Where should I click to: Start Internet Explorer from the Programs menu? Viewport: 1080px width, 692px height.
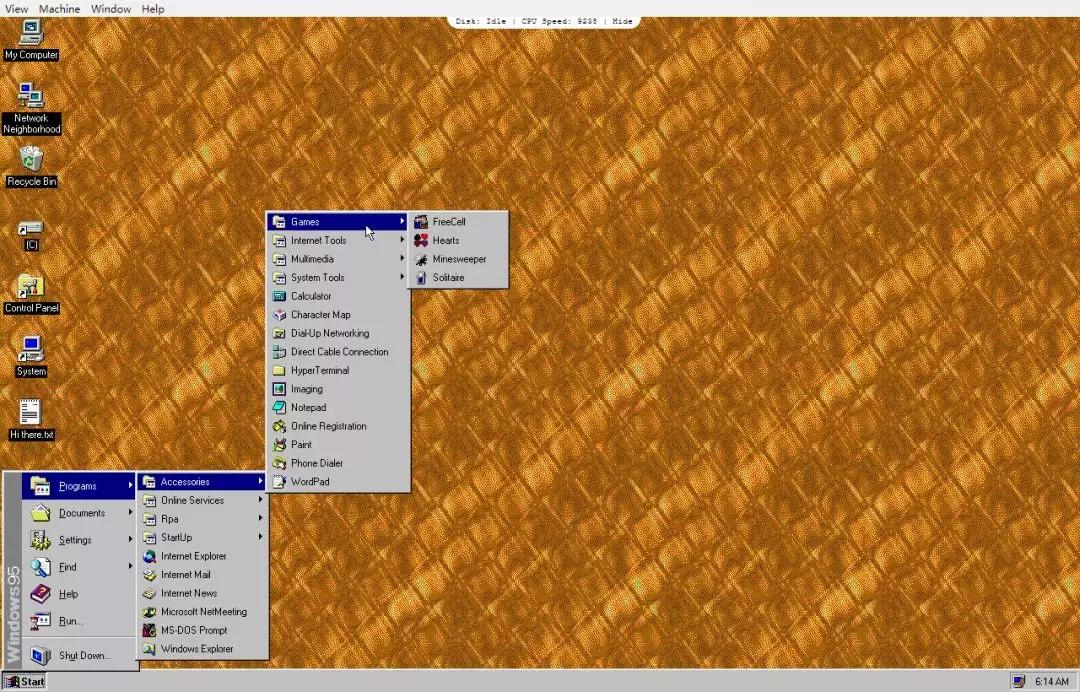pos(195,556)
